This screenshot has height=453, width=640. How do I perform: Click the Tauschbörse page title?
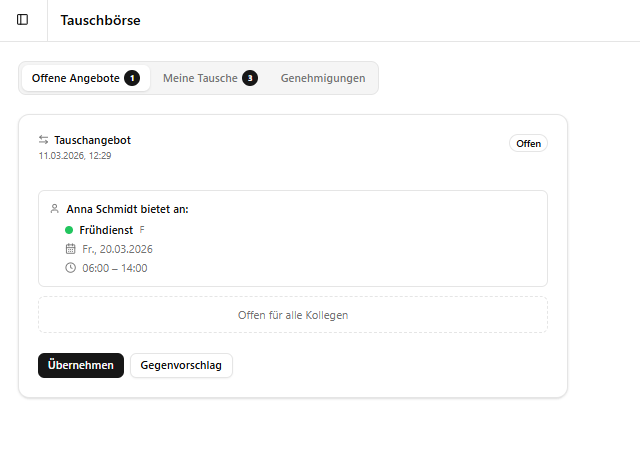pyautogui.click(x=100, y=20)
